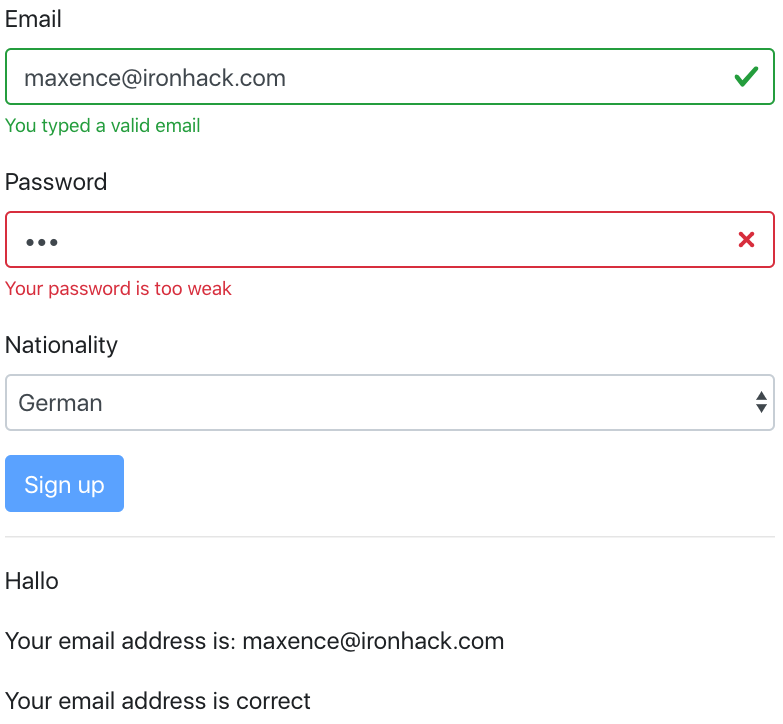Click the horizontal divider below Sign up
The height and width of the screenshot is (724, 783).
click(x=390, y=537)
